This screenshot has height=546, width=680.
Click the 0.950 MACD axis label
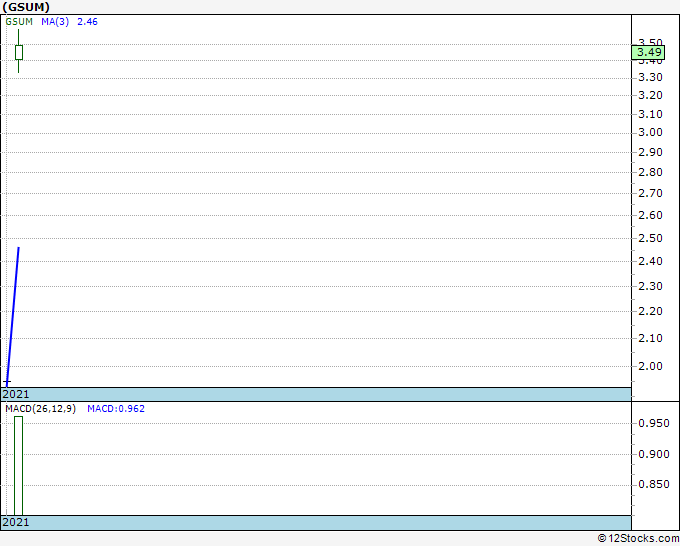tap(654, 423)
